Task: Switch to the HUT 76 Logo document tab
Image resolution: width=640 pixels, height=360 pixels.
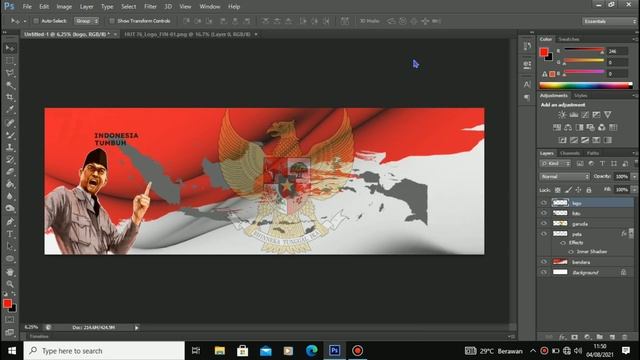Action: click(187, 34)
